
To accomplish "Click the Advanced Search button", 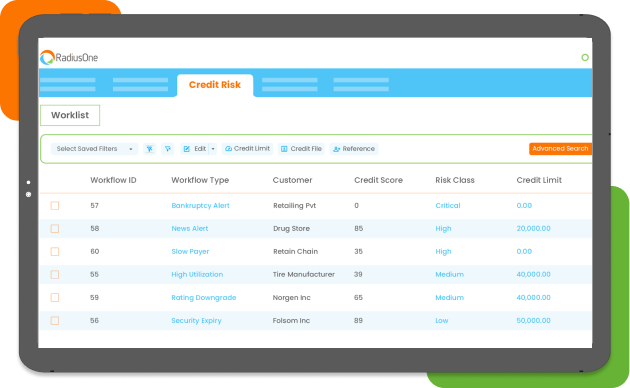I will pos(560,149).
